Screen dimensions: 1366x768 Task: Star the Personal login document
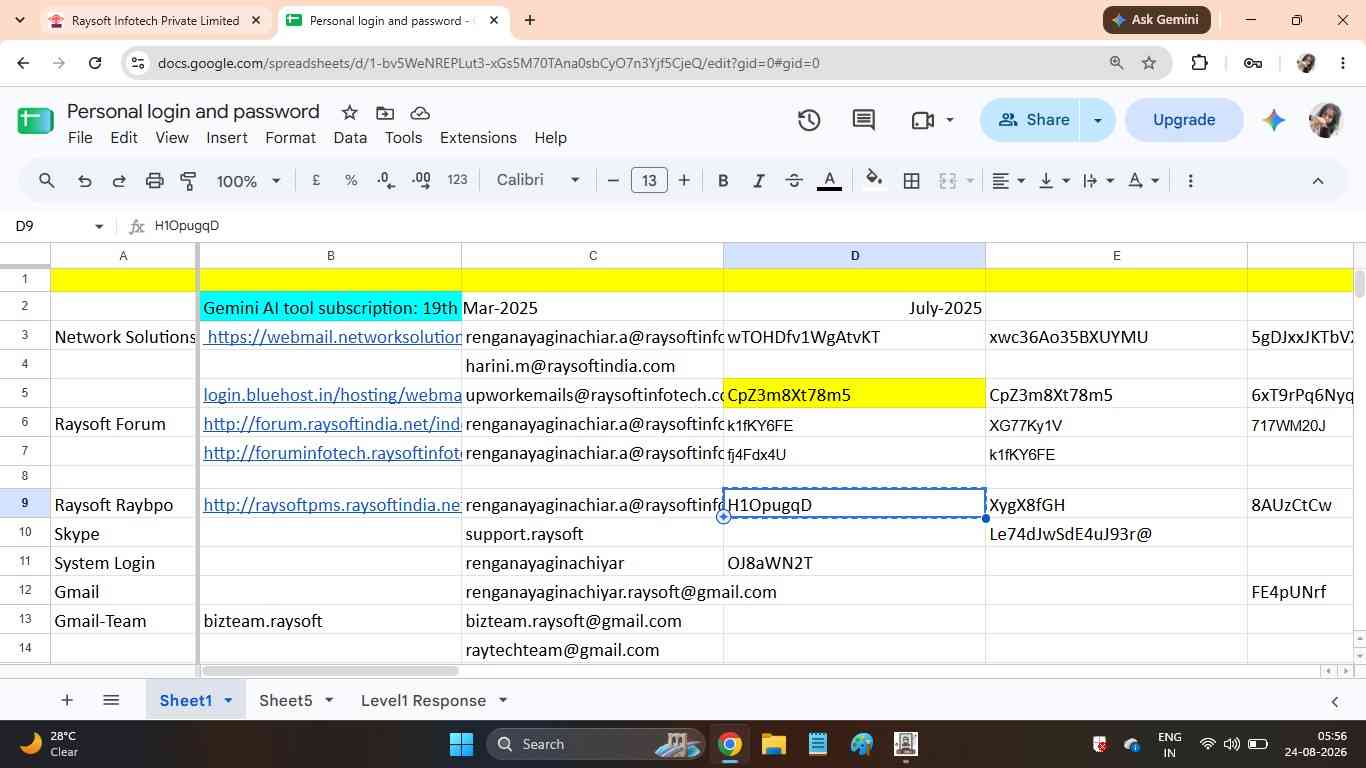[x=349, y=112]
